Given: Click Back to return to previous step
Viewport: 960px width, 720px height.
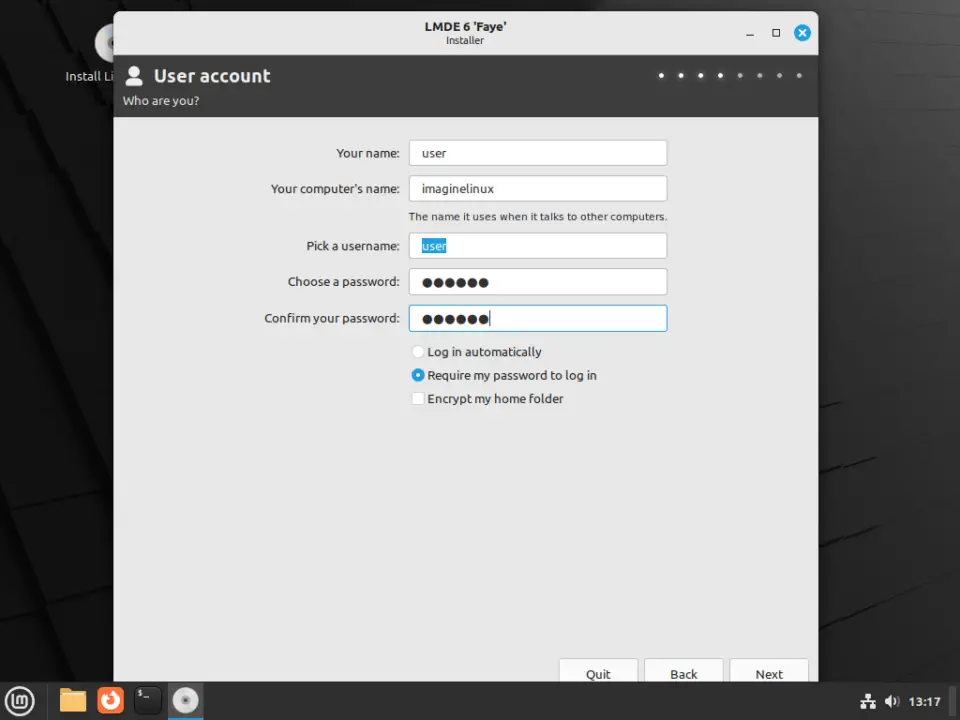Looking at the screenshot, I should [683, 673].
